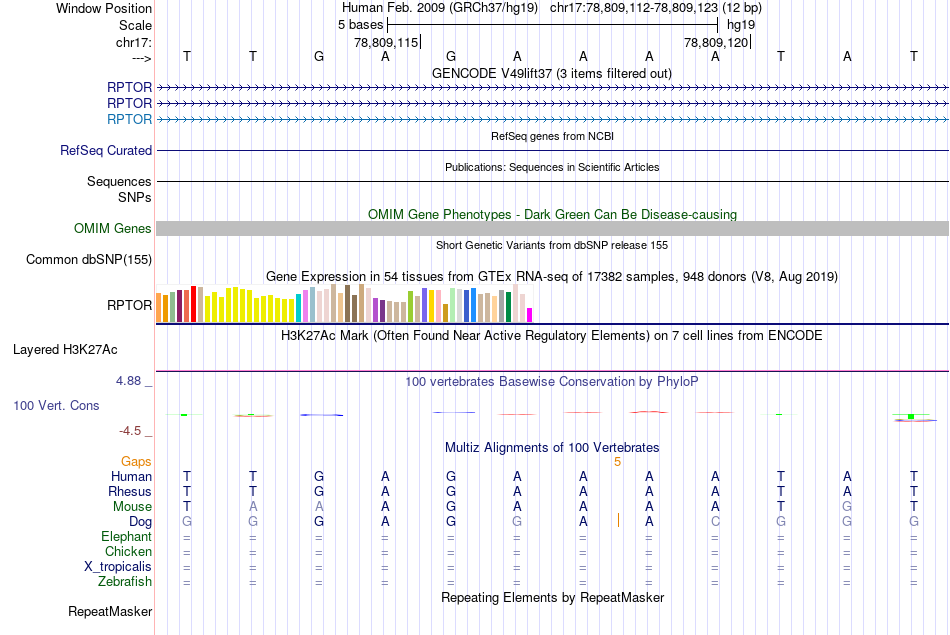Open the OMIM Genes track label
The image size is (950, 635).
pyautogui.click(x=113, y=228)
